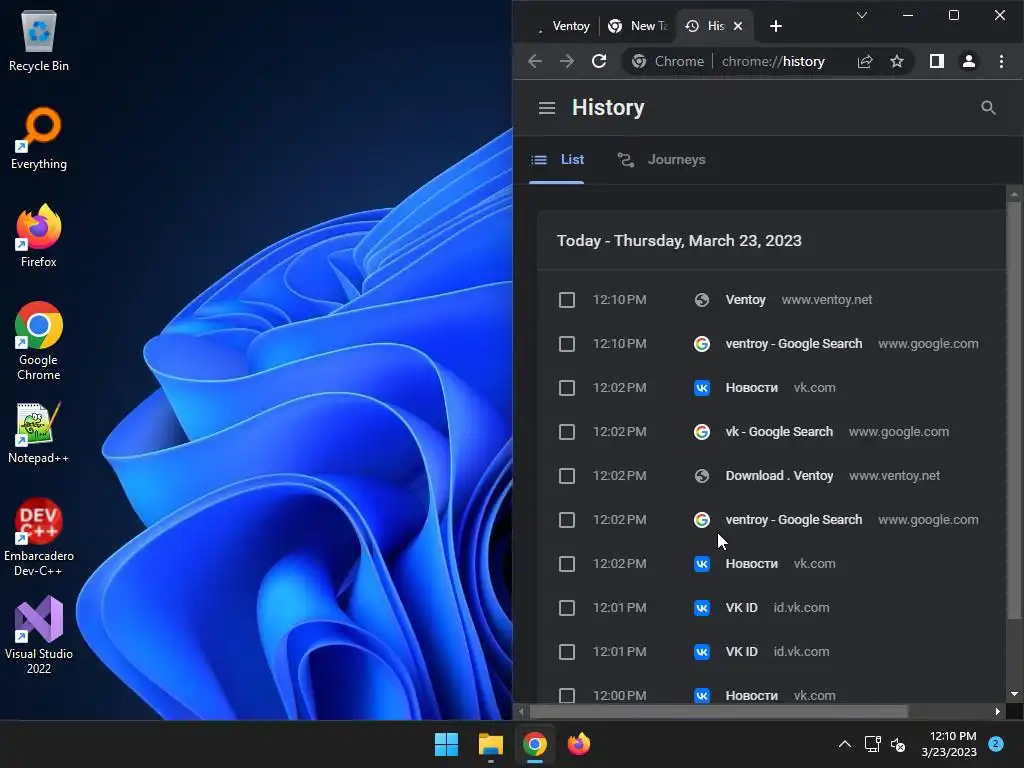Screen dimensions: 1024x768
Task: Open the first VK ID history link
Action: coord(741,608)
